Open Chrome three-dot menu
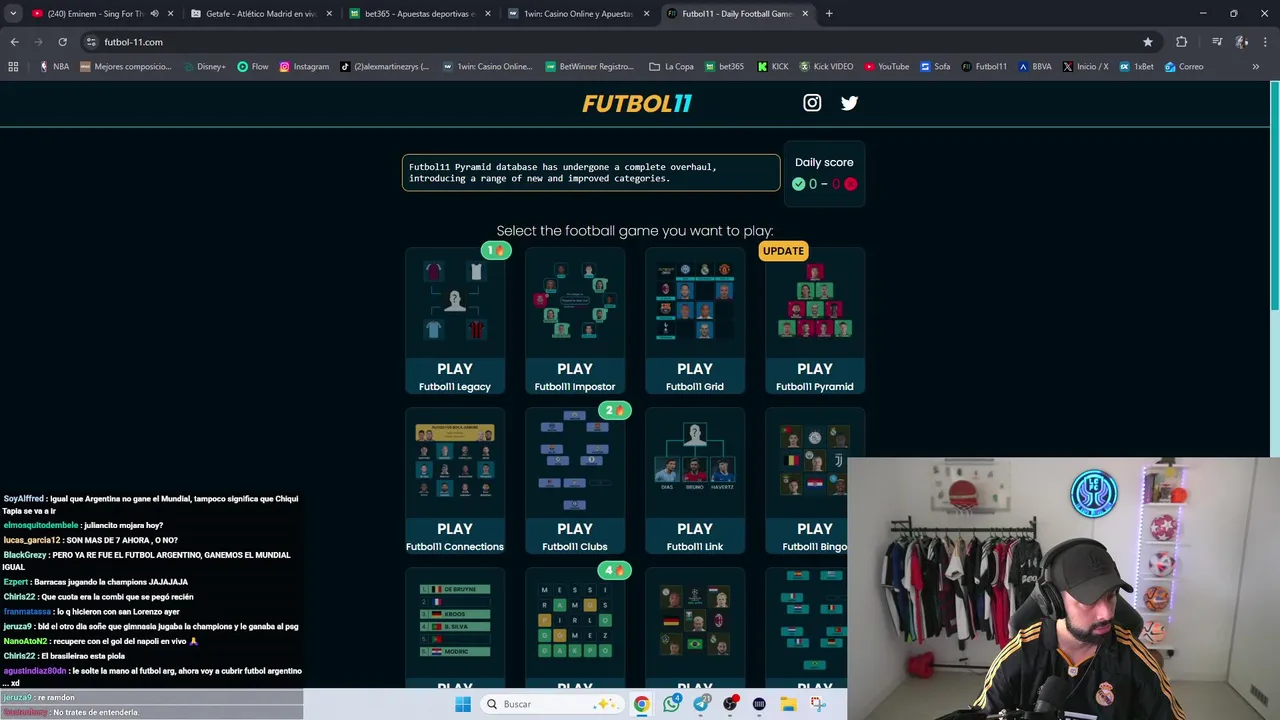The height and width of the screenshot is (720, 1280). pos(1264,42)
